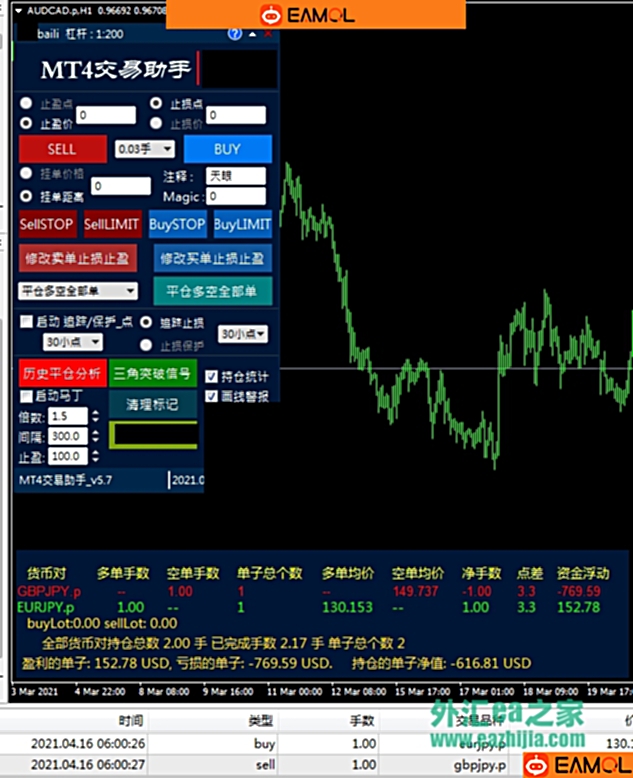
Task: Select the 止盈点 radio option
Action: 26,103
